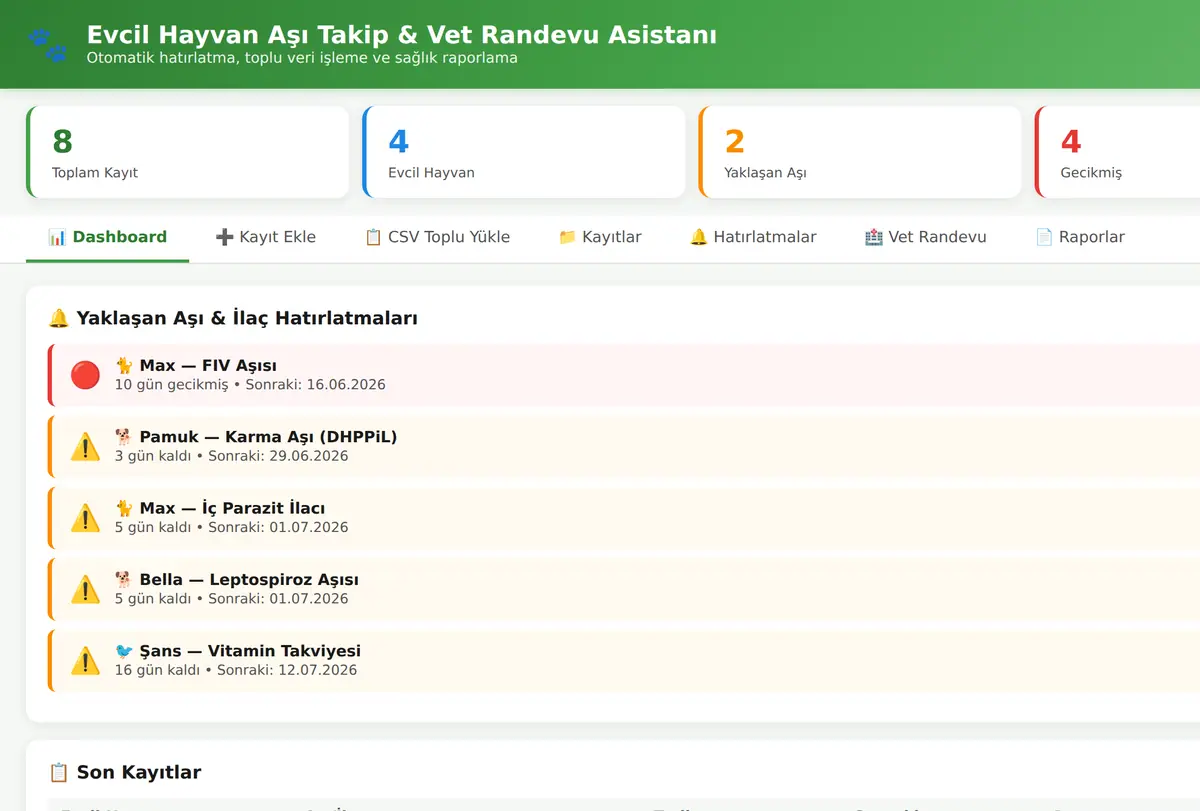Switch to the Kayıt Ekle tab
Image resolution: width=1200 pixels, height=811 pixels.
[265, 237]
